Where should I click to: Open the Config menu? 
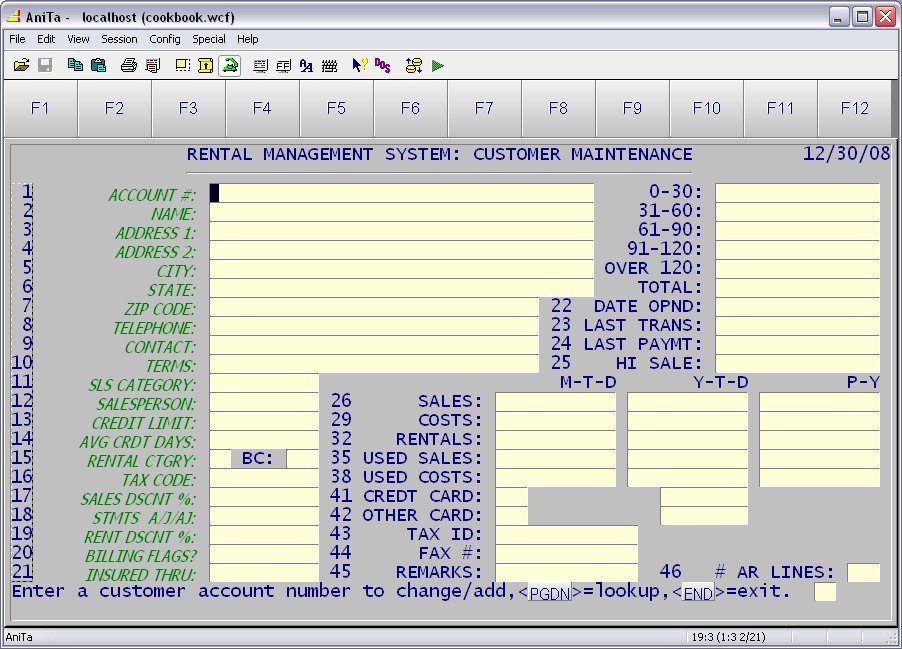165,39
